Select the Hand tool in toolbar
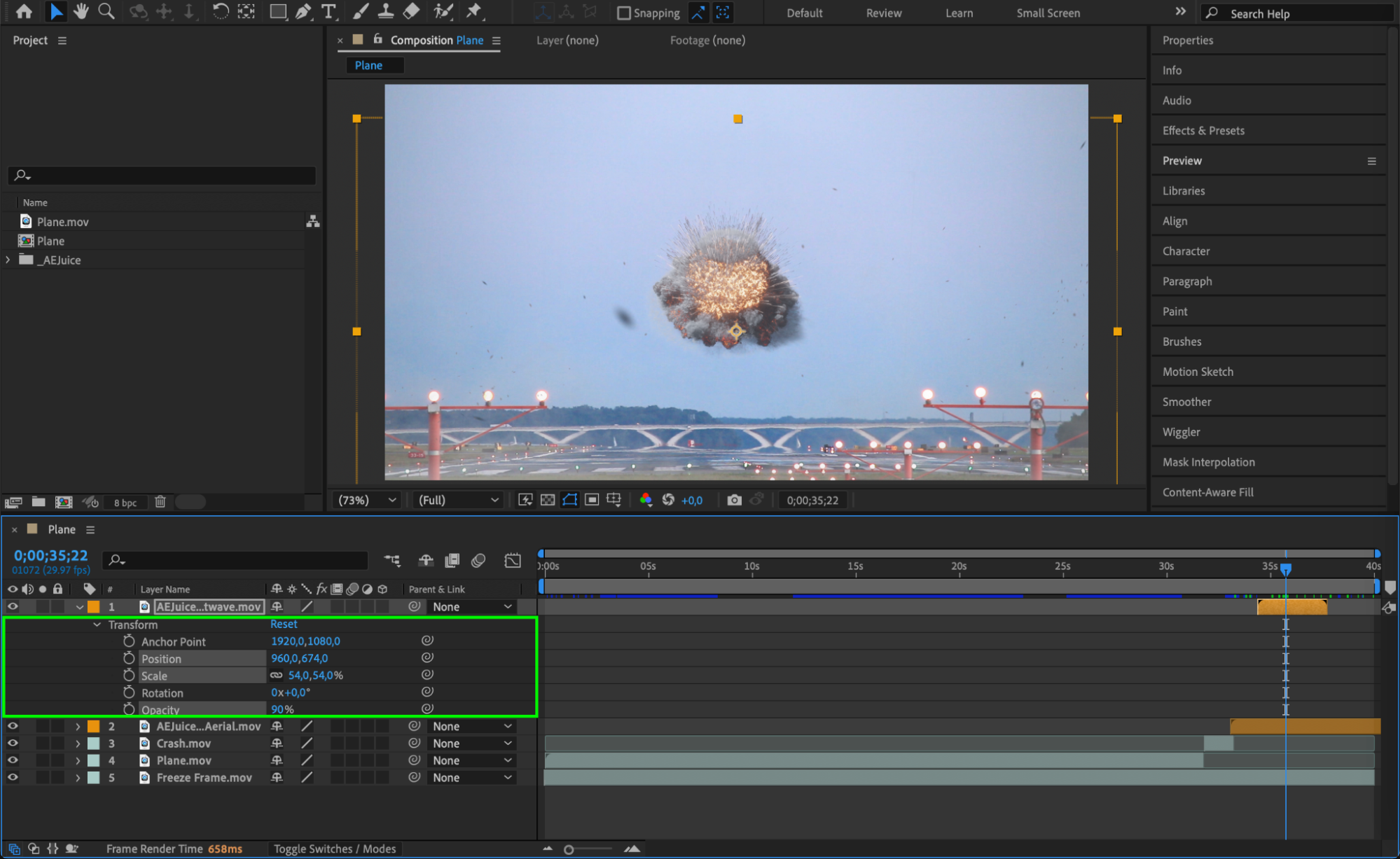This screenshot has width=1400, height=859. click(81, 11)
